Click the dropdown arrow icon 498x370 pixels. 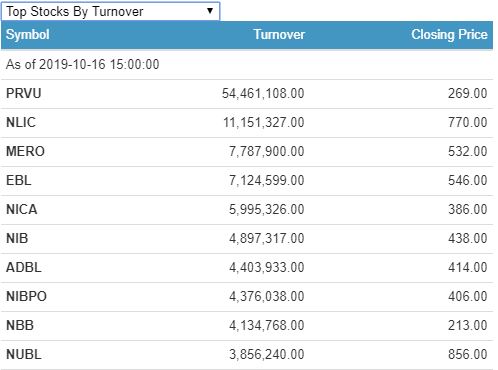tap(210, 11)
